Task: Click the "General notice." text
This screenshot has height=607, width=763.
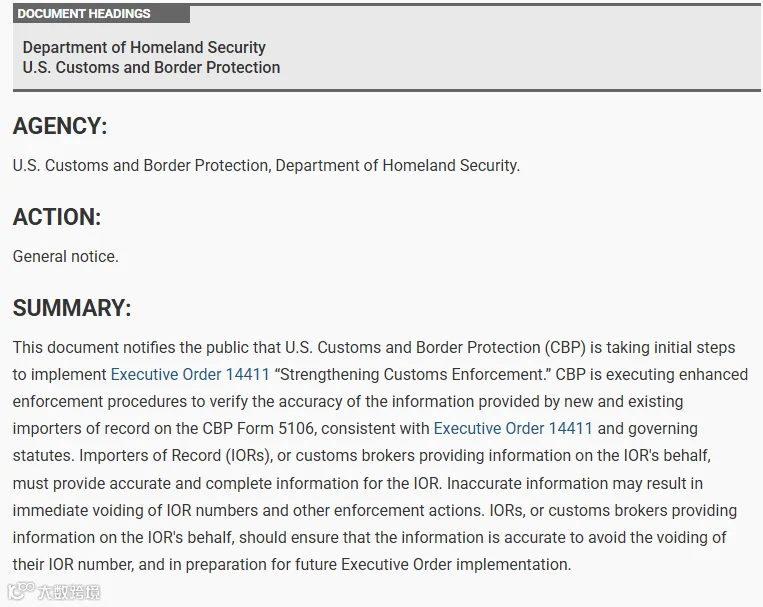Action: tap(66, 257)
